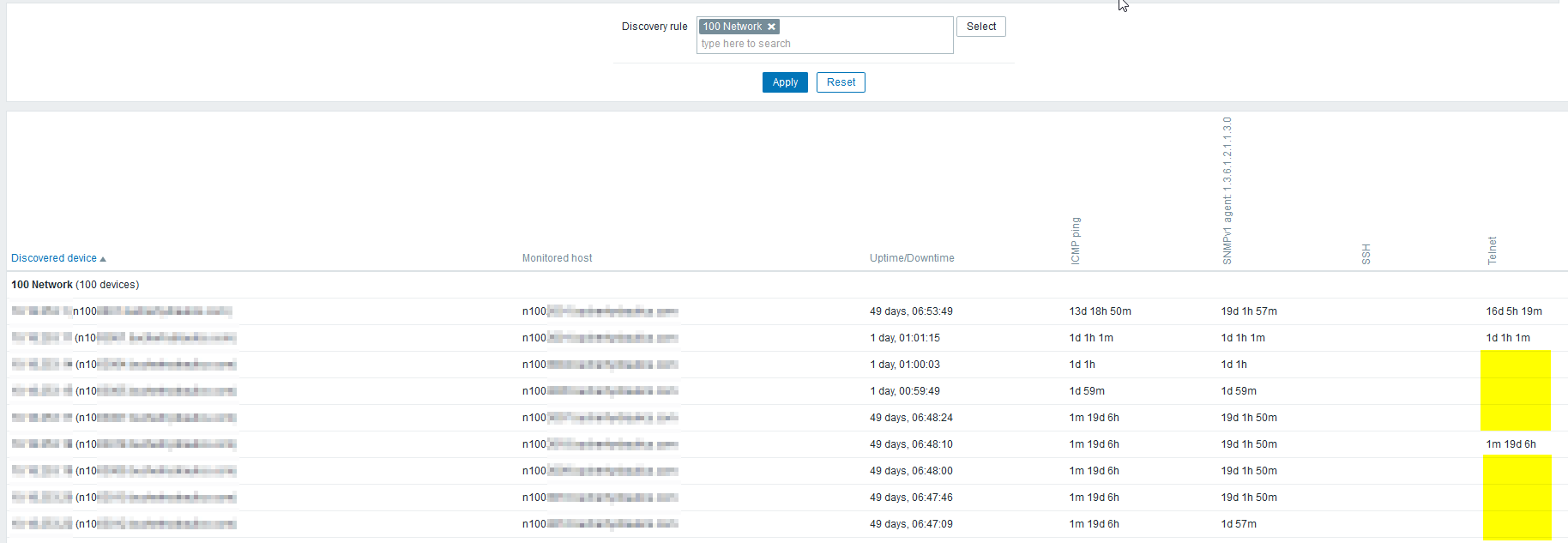Image resolution: width=1568 pixels, height=543 pixels.
Task: Click SNMPv1 value 1d 57m
Action: pos(1239,524)
